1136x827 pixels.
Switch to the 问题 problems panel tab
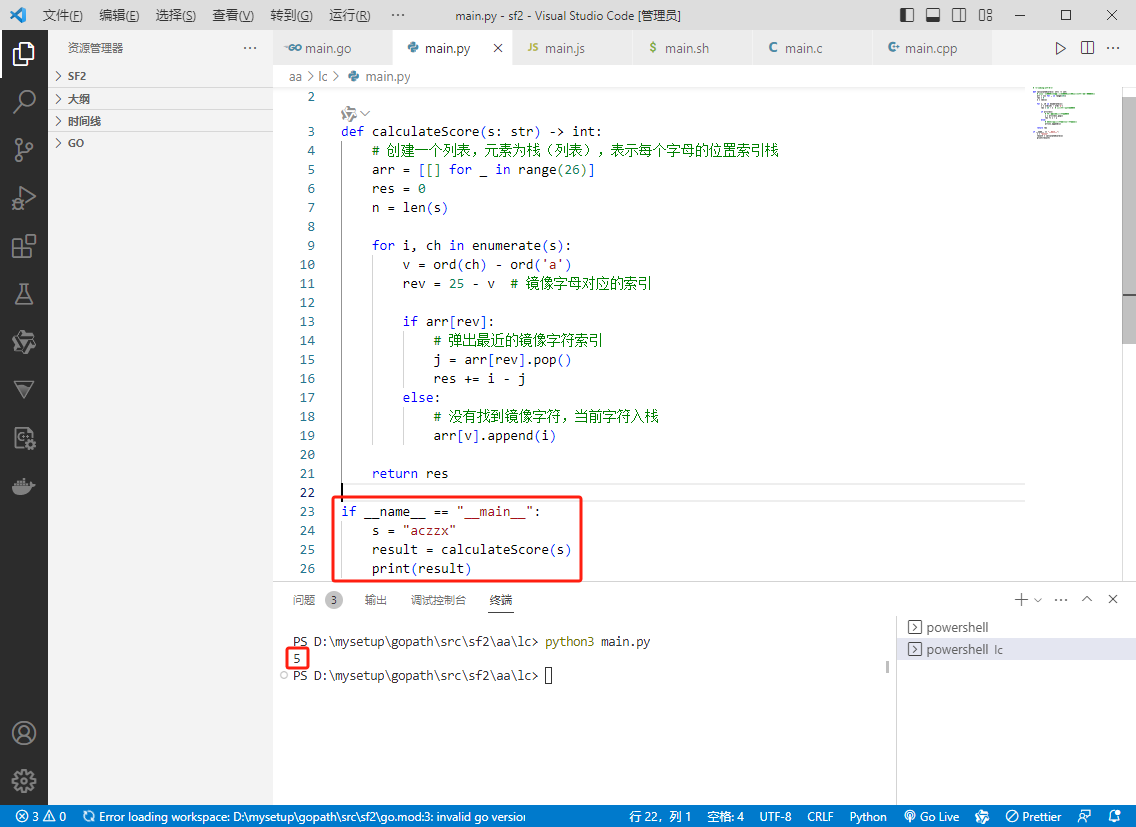click(x=304, y=600)
